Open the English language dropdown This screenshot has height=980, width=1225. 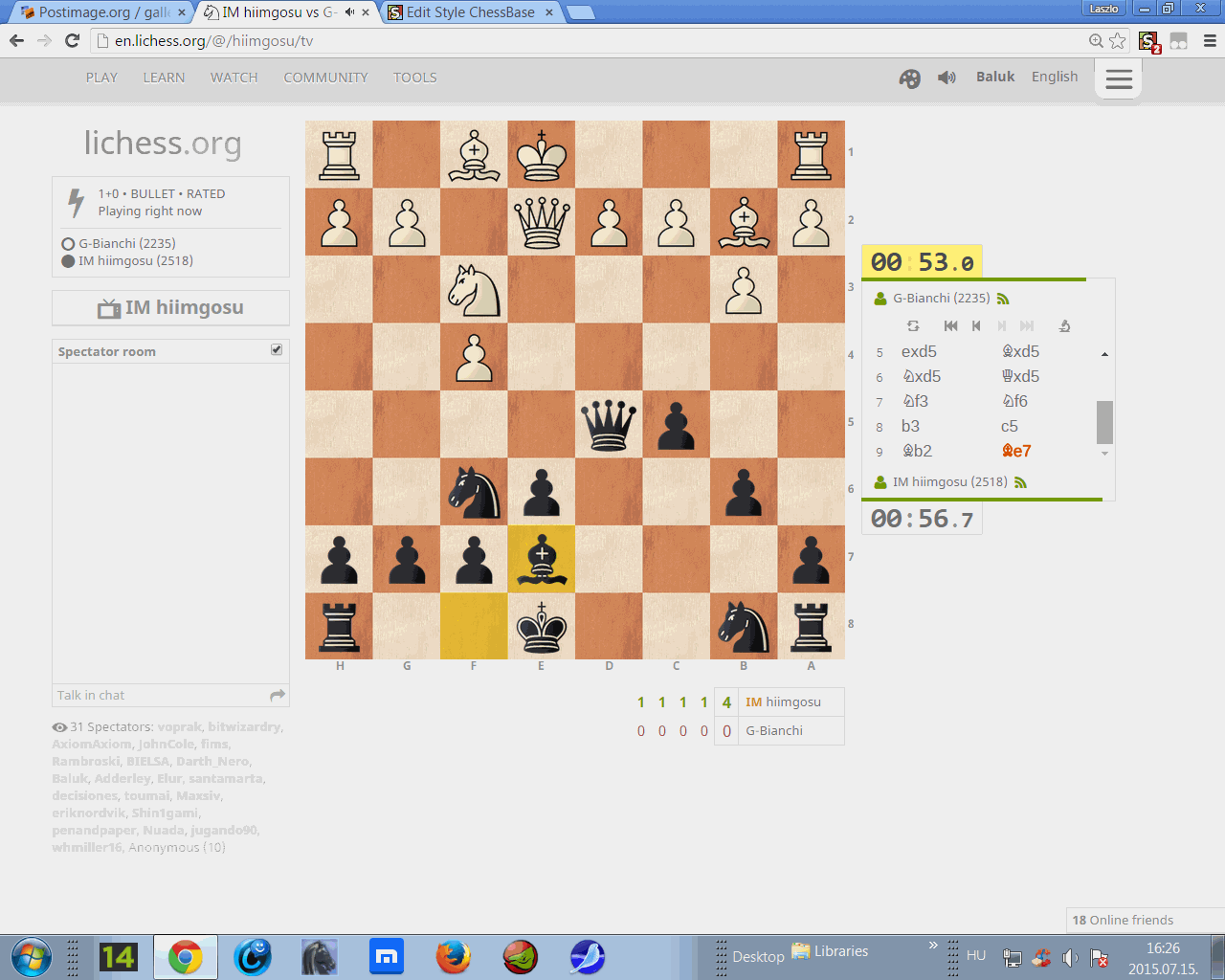pos(1055,77)
